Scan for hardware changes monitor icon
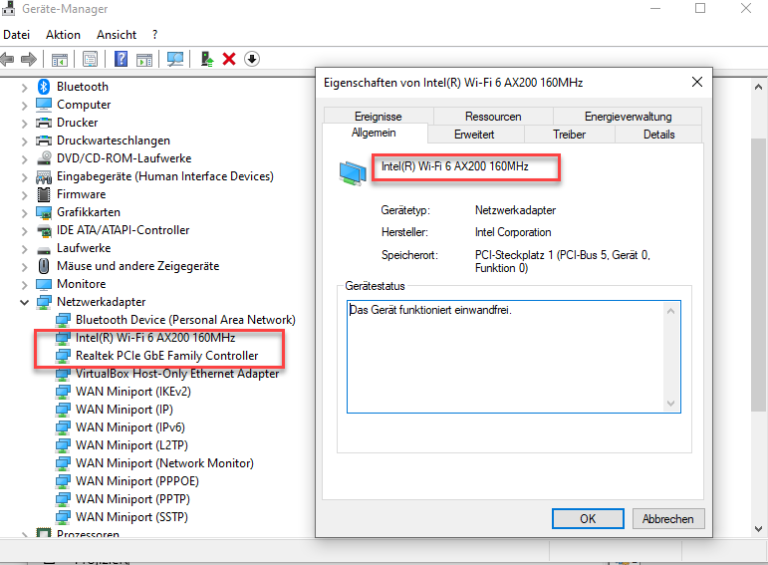 click(x=175, y=59)
